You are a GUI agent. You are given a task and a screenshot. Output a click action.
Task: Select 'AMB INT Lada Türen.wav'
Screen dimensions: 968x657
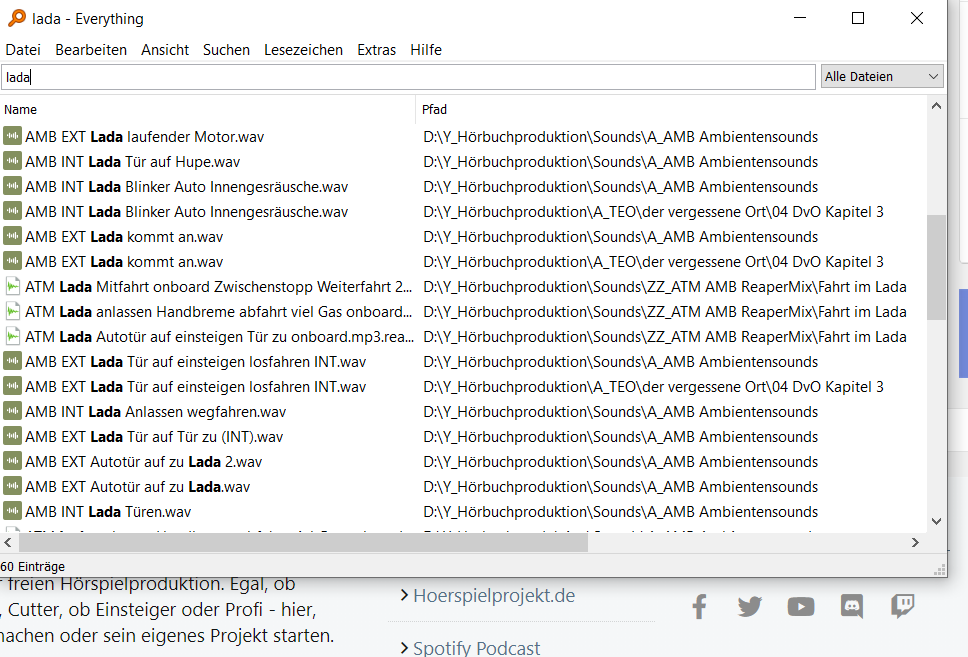point(108,512)
